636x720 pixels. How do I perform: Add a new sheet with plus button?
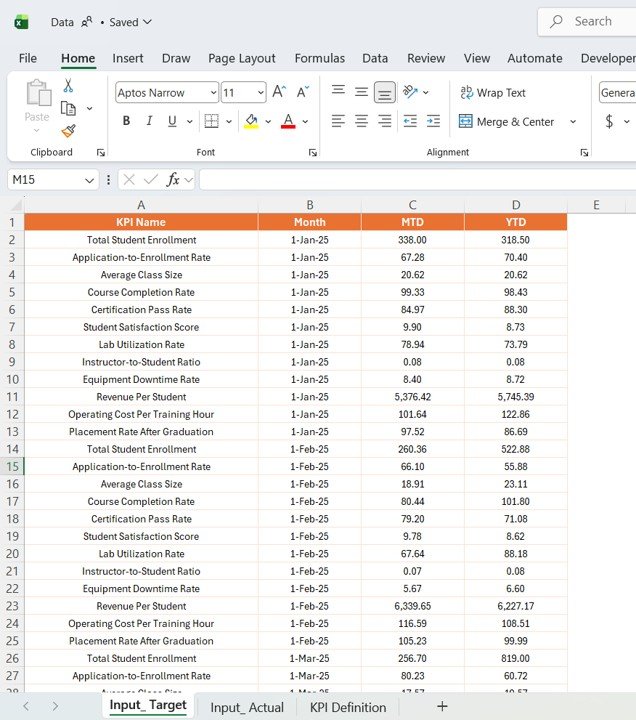tap(442, 706)
